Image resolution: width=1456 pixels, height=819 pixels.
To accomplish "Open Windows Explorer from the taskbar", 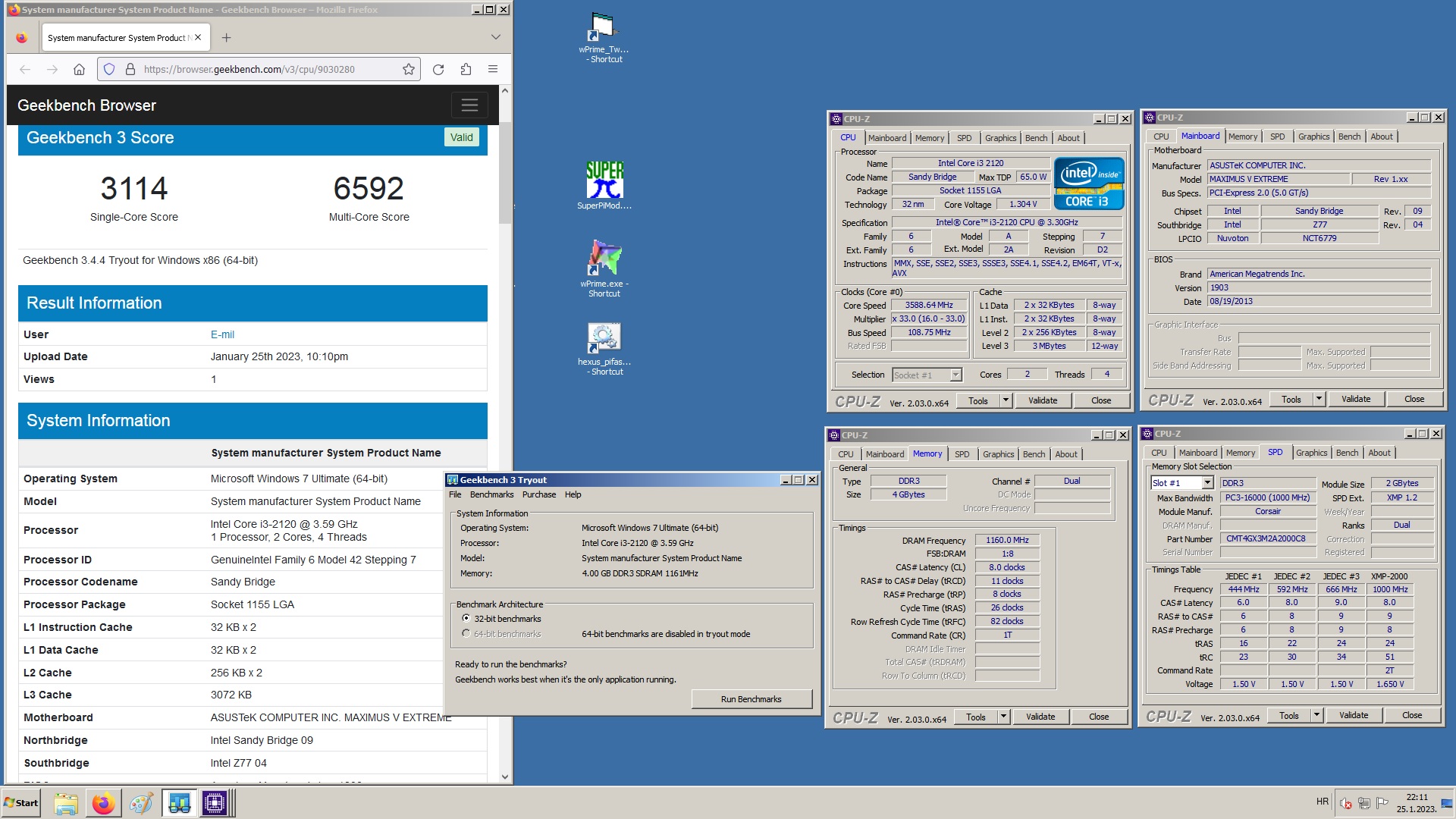I will (x=66, y=803).
